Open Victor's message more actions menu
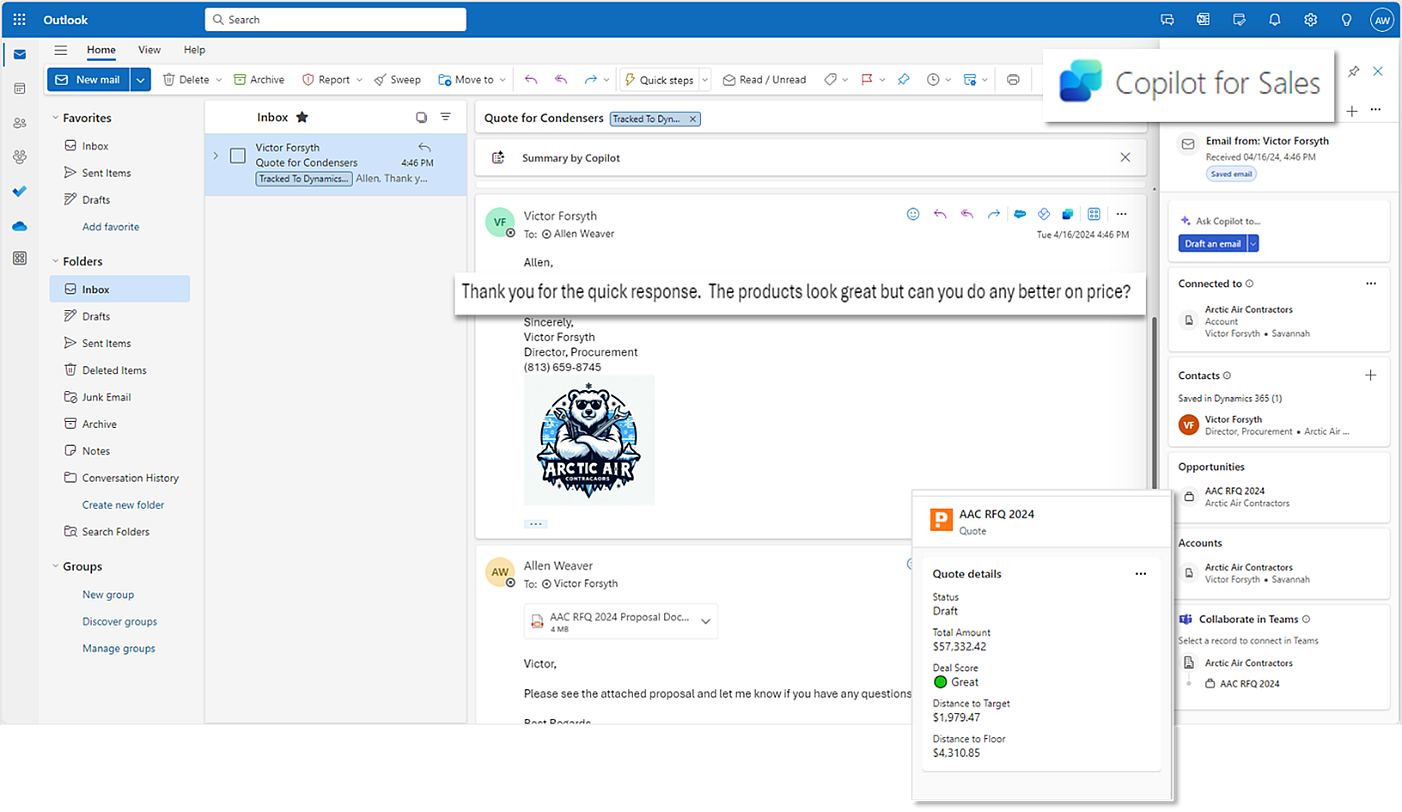Screen dimensions: 1402x812 1121,214
